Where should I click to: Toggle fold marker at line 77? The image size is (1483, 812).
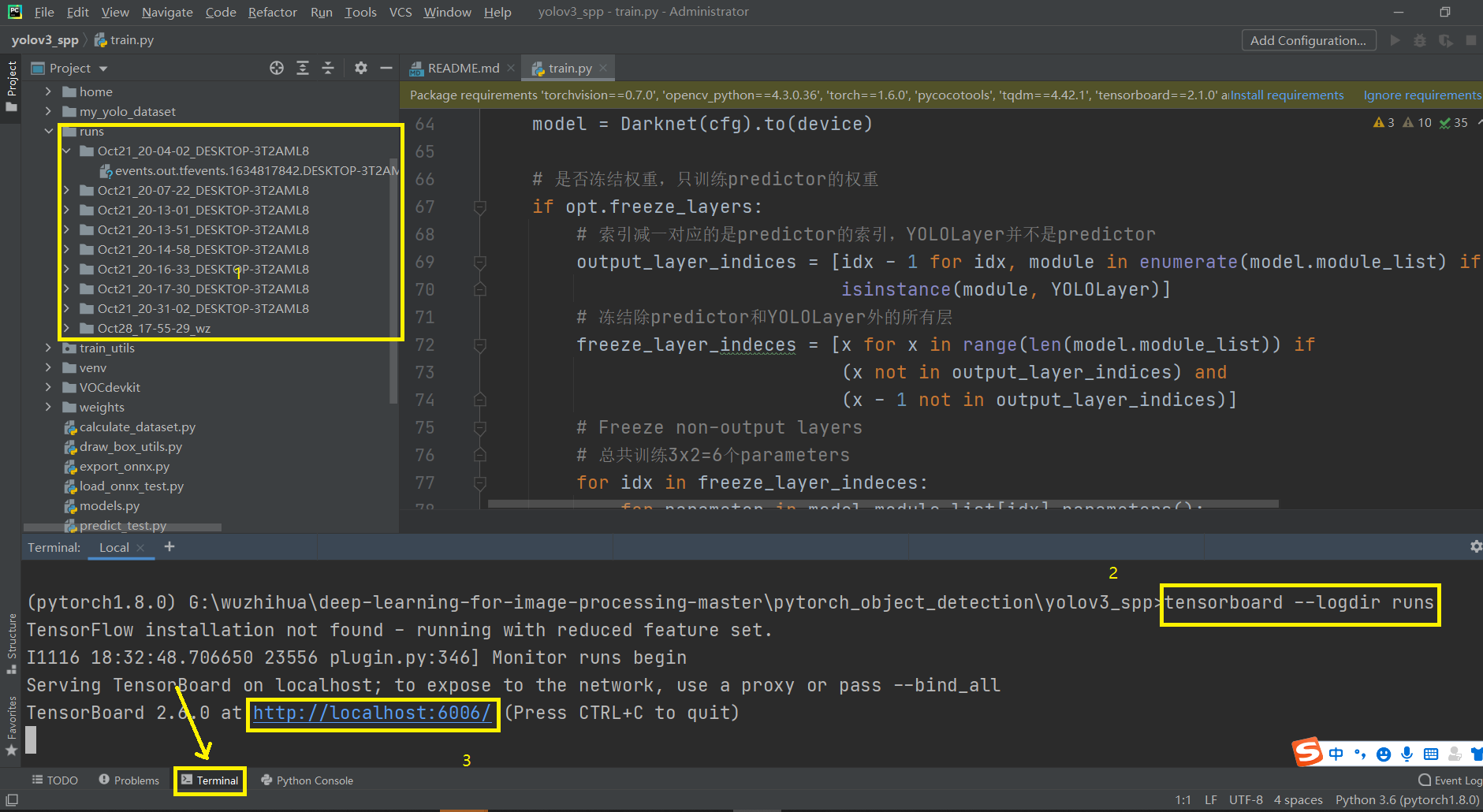(479, 482)
